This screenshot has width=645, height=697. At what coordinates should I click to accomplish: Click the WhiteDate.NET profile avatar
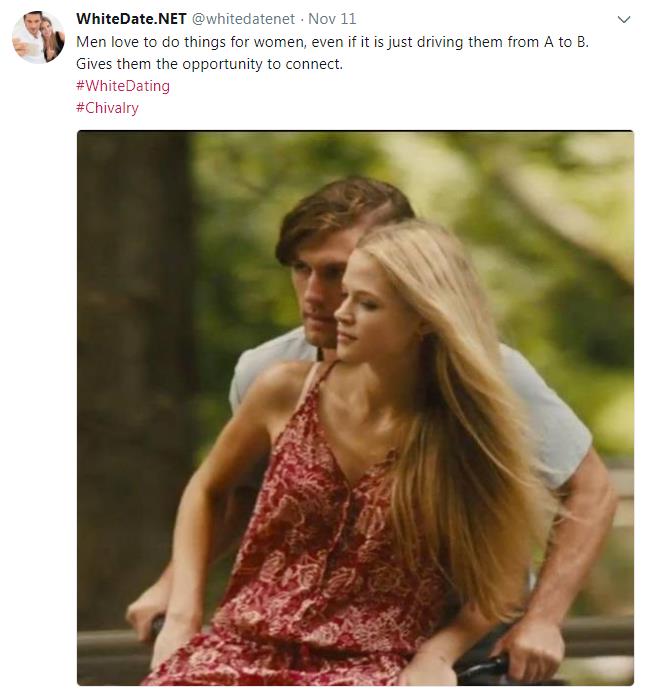38,37
